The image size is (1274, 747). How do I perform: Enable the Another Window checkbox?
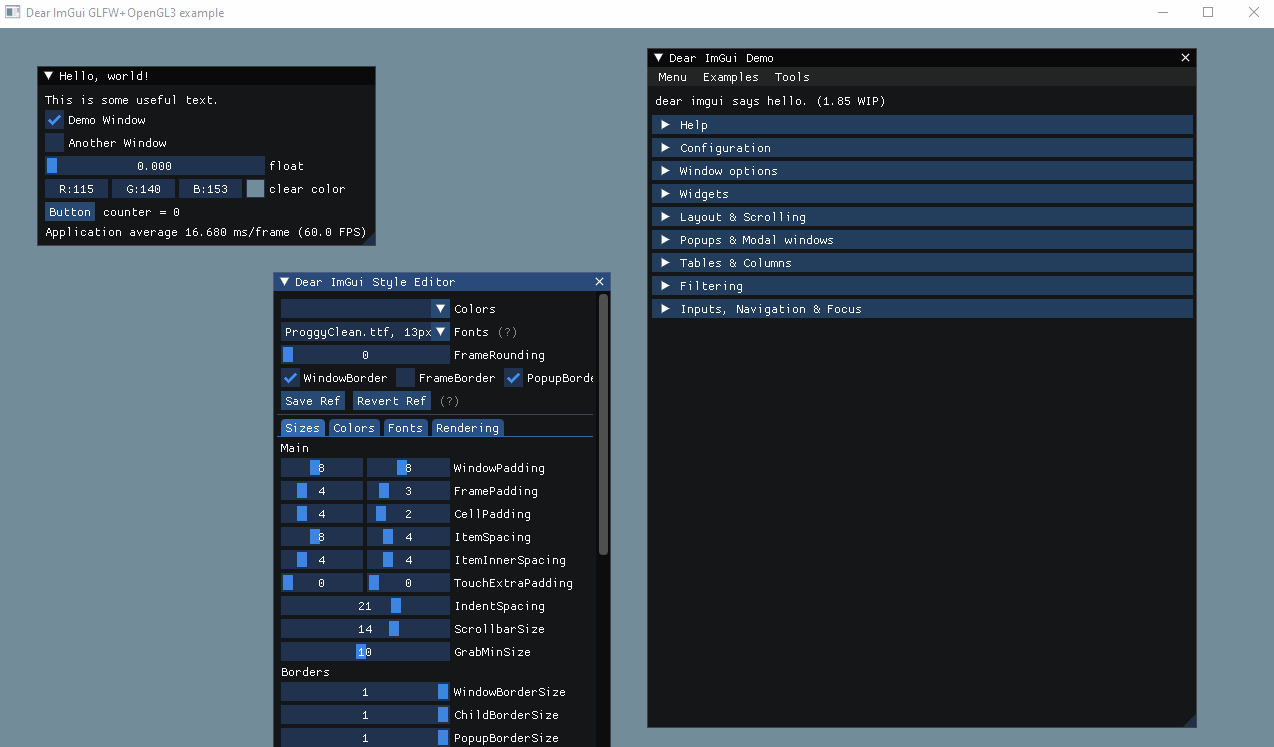pos(53,142)
